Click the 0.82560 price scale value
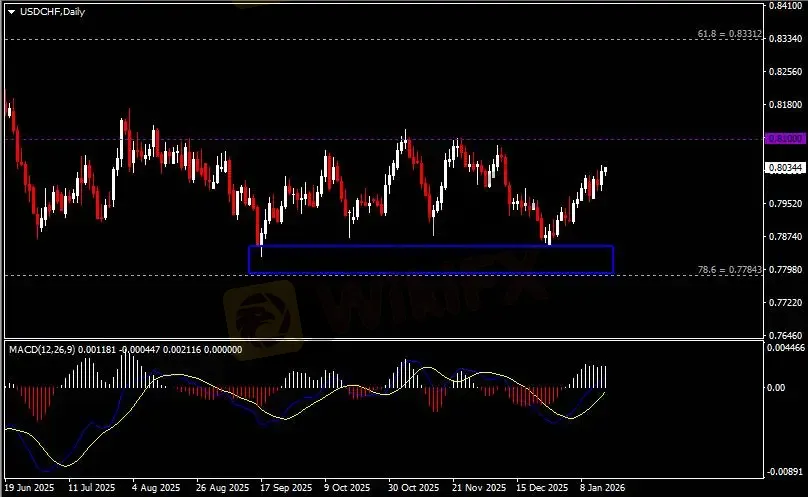 785,72
